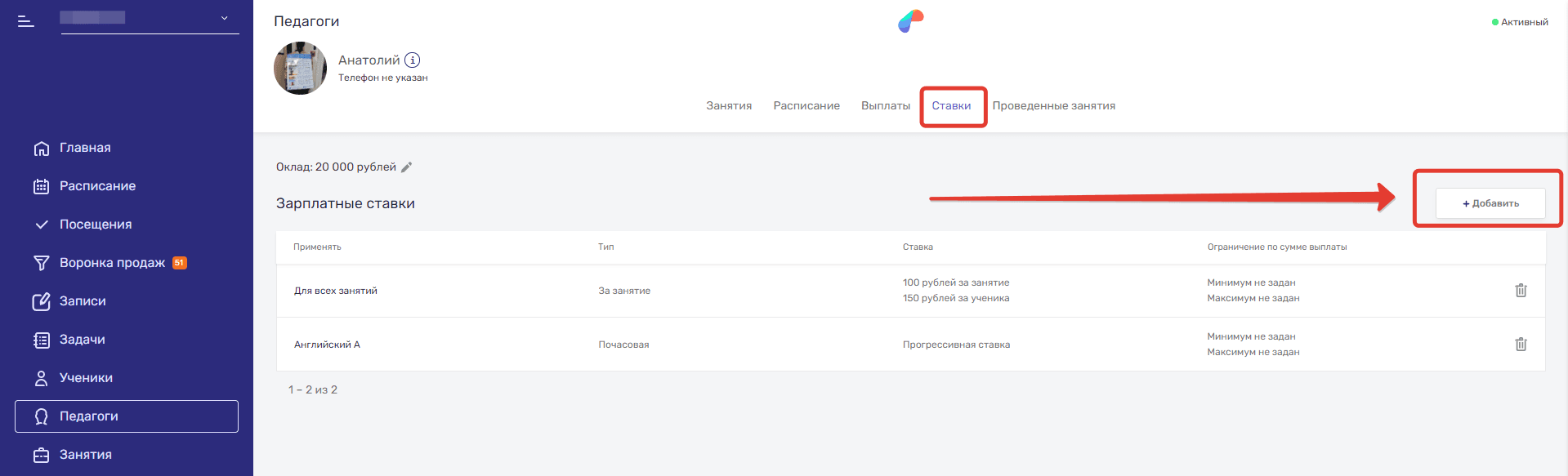This screenshot has height=476, width=1568.
Task: Select the Ставки tab
Action: 951,106
